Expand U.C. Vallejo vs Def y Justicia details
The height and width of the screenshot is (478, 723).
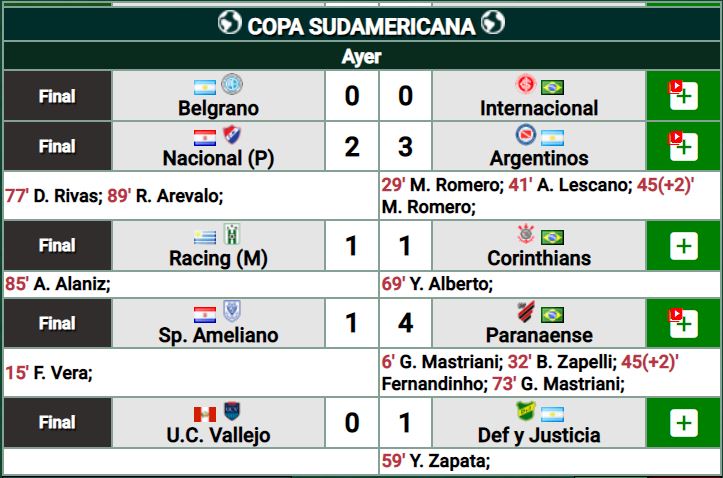coord(683,423)
